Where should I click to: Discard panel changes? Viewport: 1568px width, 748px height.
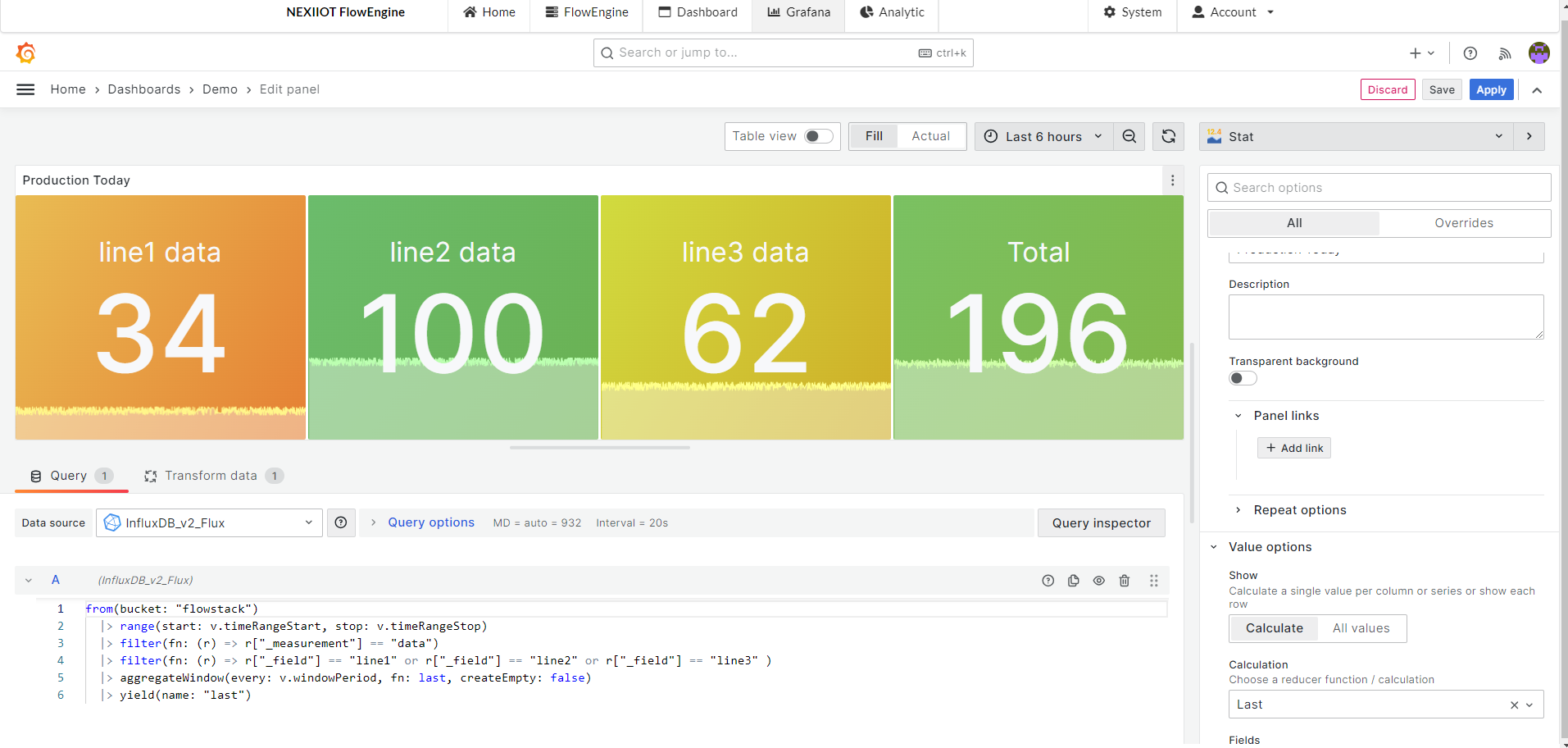point(1388,90)
